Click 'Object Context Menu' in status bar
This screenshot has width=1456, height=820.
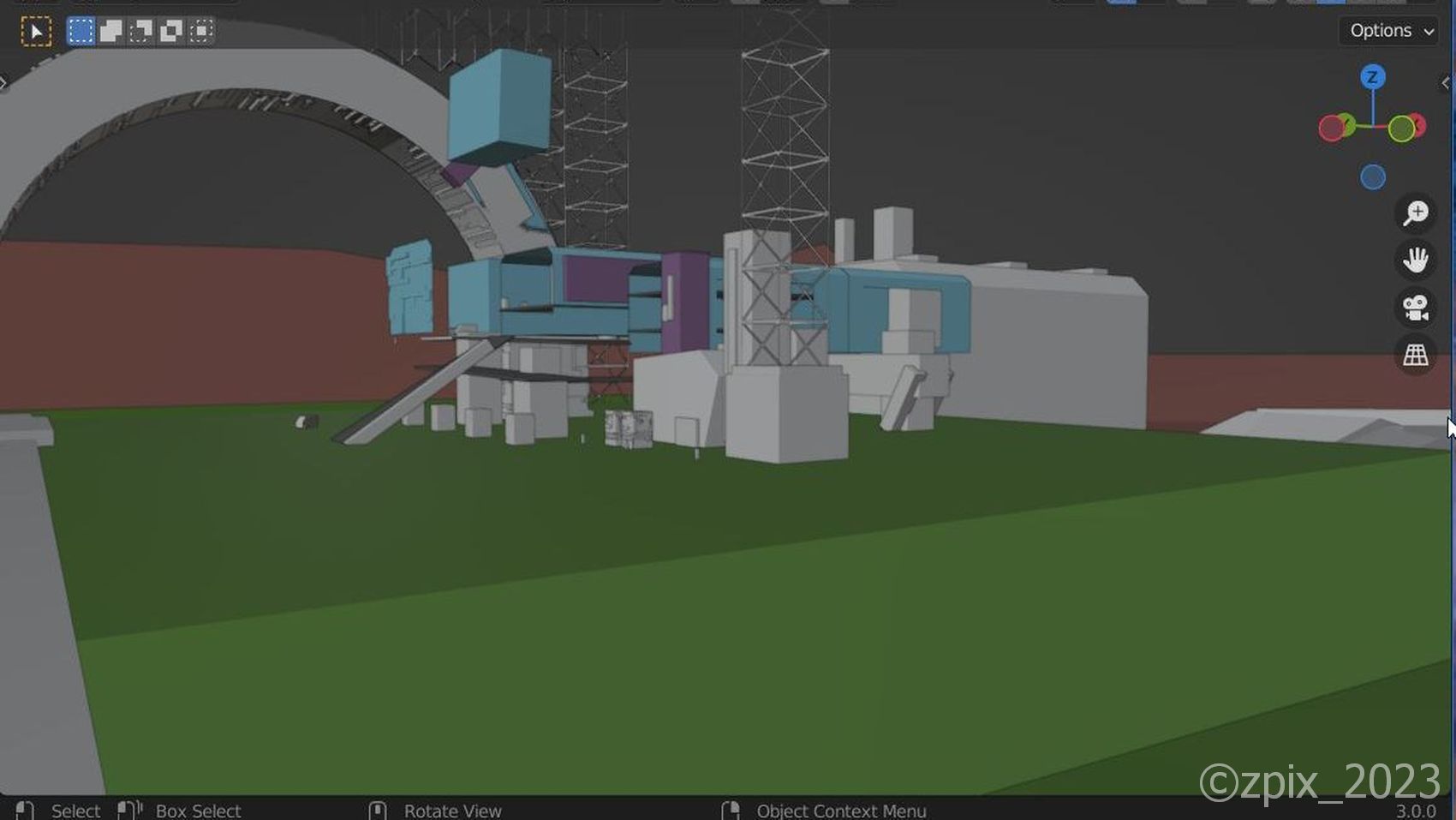click(840, 811)
